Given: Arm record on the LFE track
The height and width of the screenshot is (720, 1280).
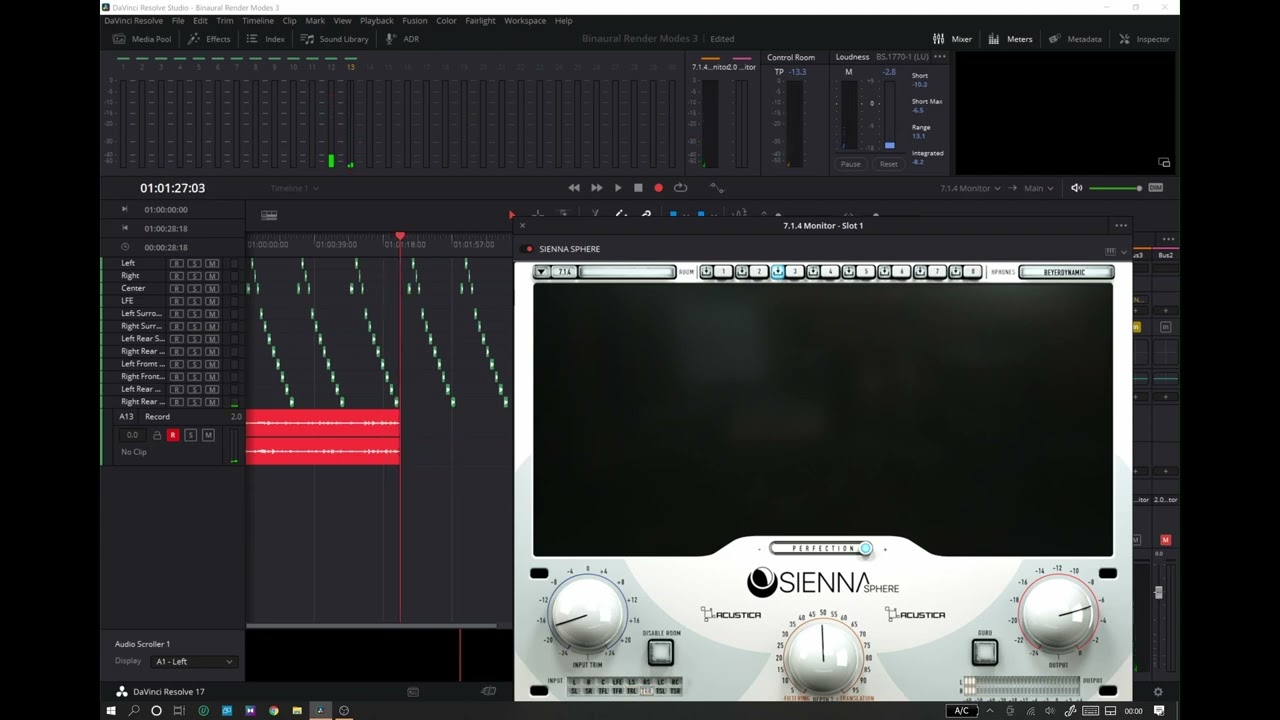Looking at the screenshot, I should click(177, 301).
